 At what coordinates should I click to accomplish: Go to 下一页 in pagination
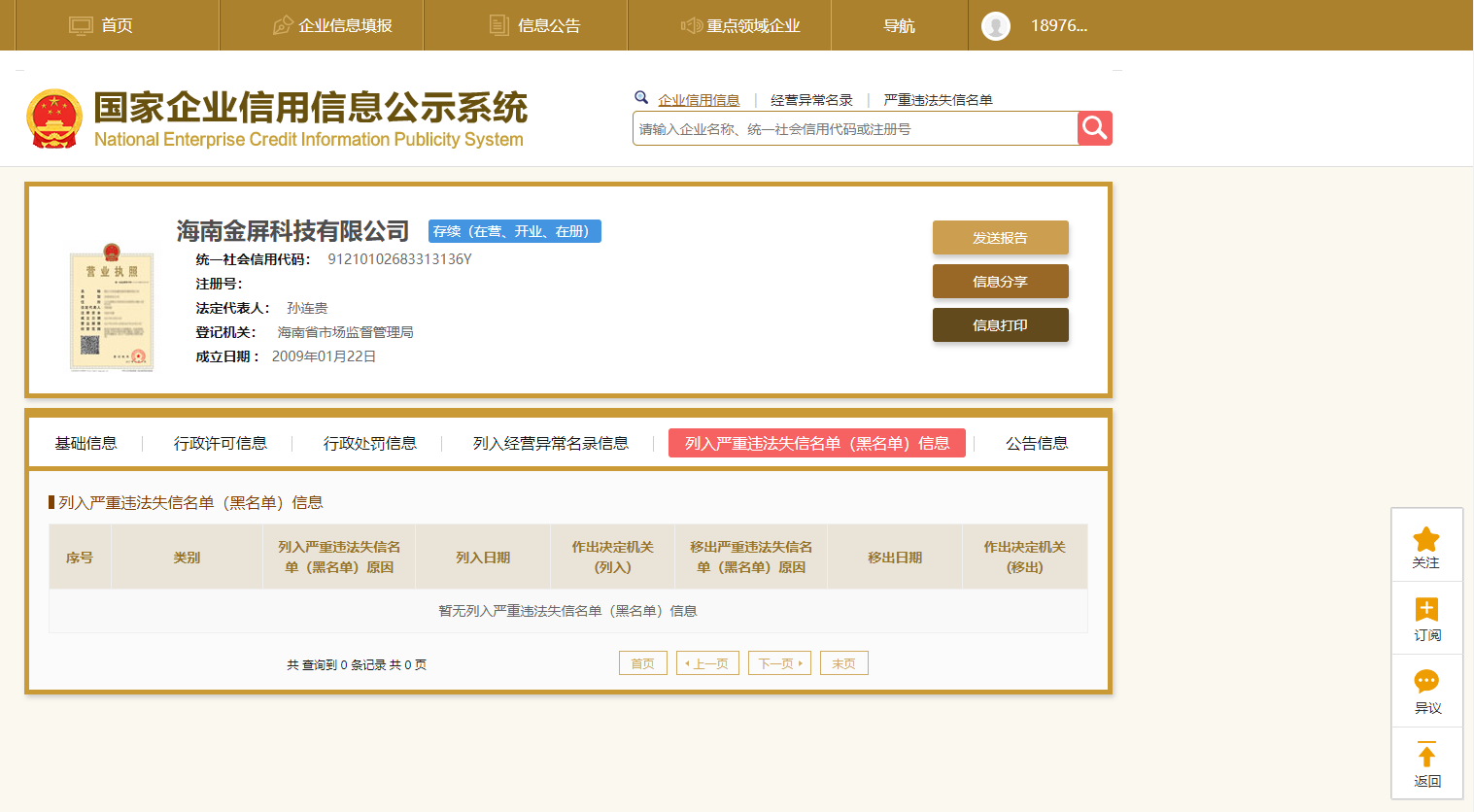(x=779, y=663)
